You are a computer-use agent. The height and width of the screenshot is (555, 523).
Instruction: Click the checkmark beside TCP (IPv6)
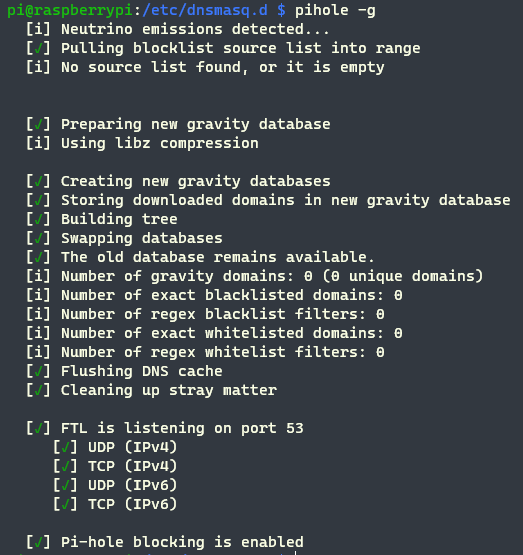[x=65, y=504]
